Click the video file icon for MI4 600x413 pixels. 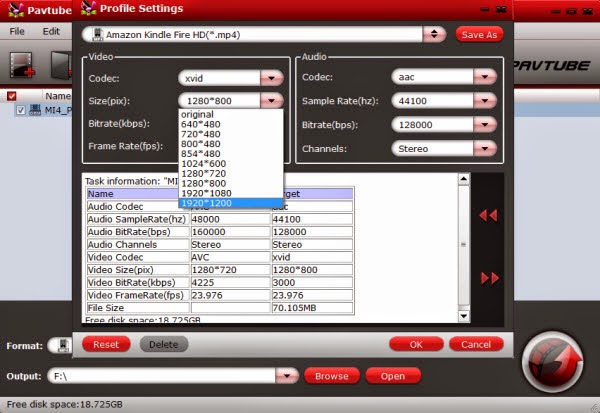(x=35, y=110)
